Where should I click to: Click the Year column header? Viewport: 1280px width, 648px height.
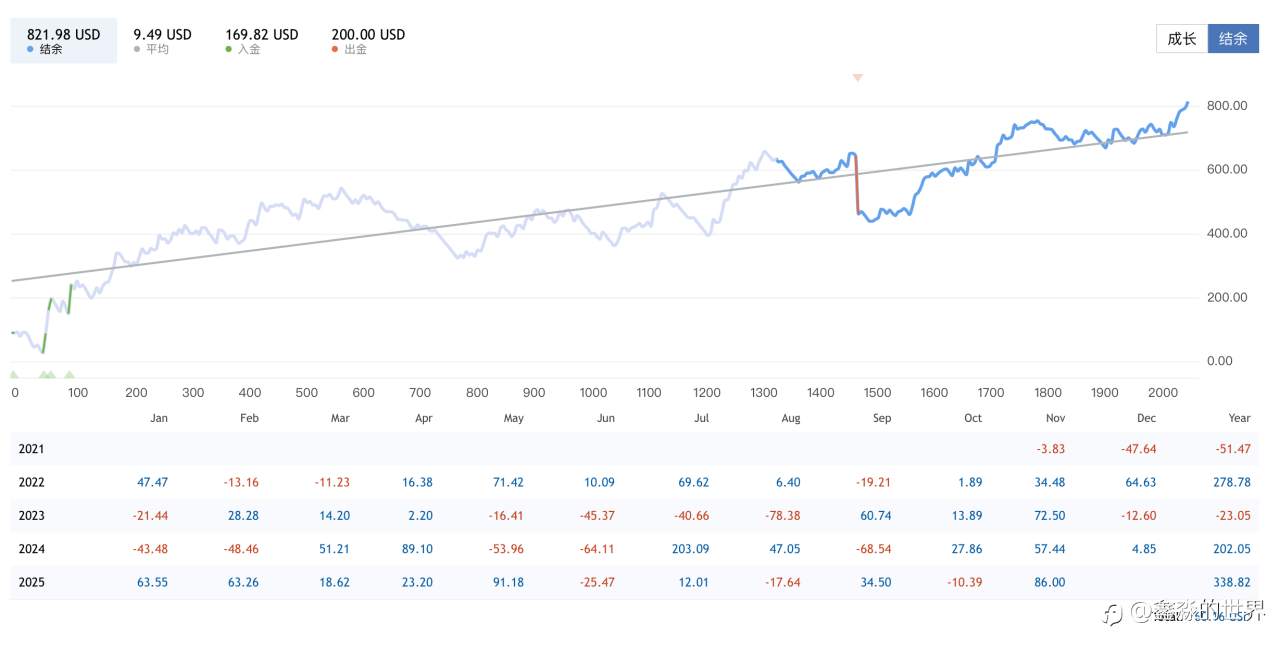pos(1239,418)
